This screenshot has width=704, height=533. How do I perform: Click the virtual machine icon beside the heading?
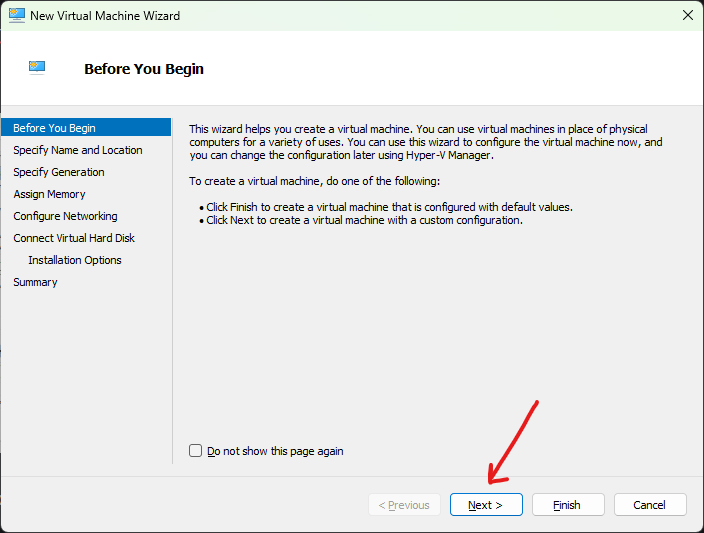pyautogui.click(x=37, y=68)
